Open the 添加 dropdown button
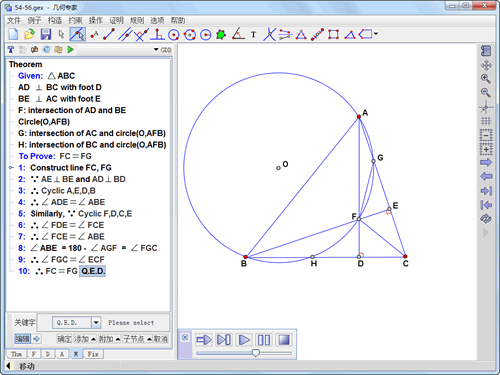This screenshot has width=500, height=375. (x=85, y=339)
